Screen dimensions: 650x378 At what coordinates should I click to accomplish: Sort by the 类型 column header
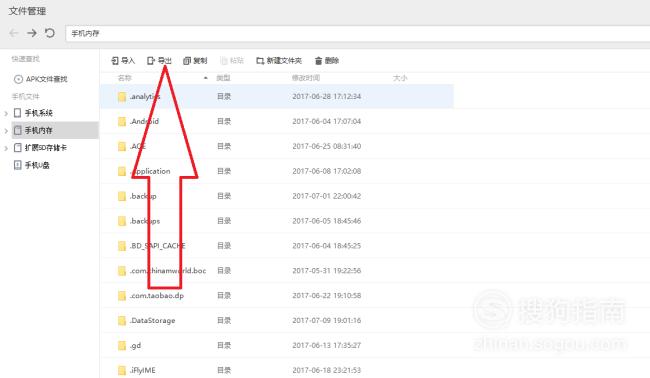223,78
